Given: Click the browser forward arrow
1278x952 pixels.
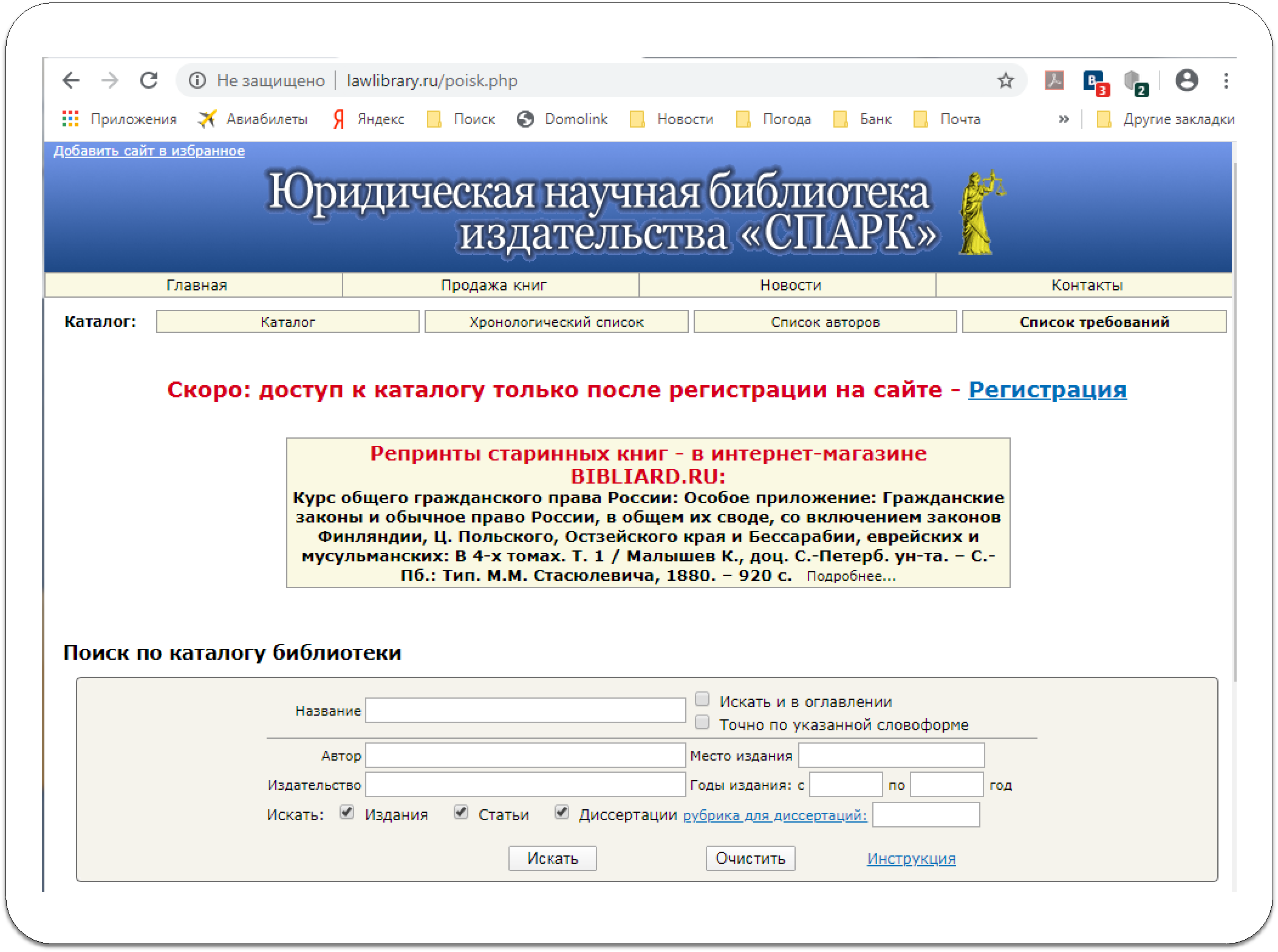Looking at the screenshot, I should (x=110, y=80).
